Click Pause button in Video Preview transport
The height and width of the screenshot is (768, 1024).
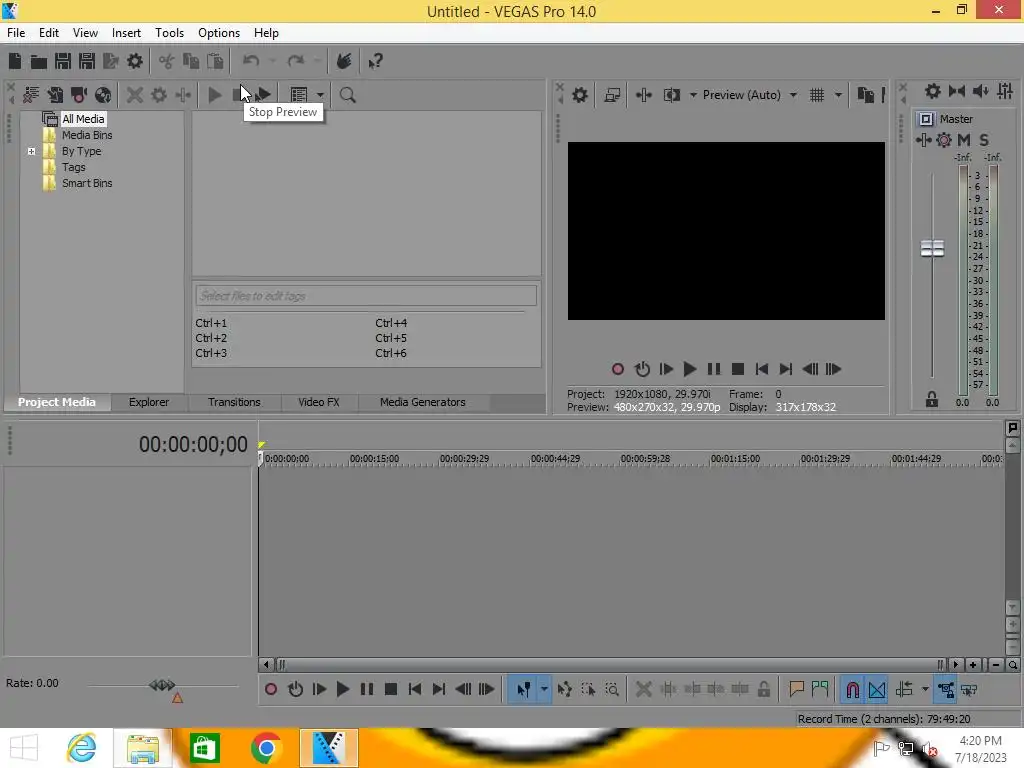click(x=714, y=370)
